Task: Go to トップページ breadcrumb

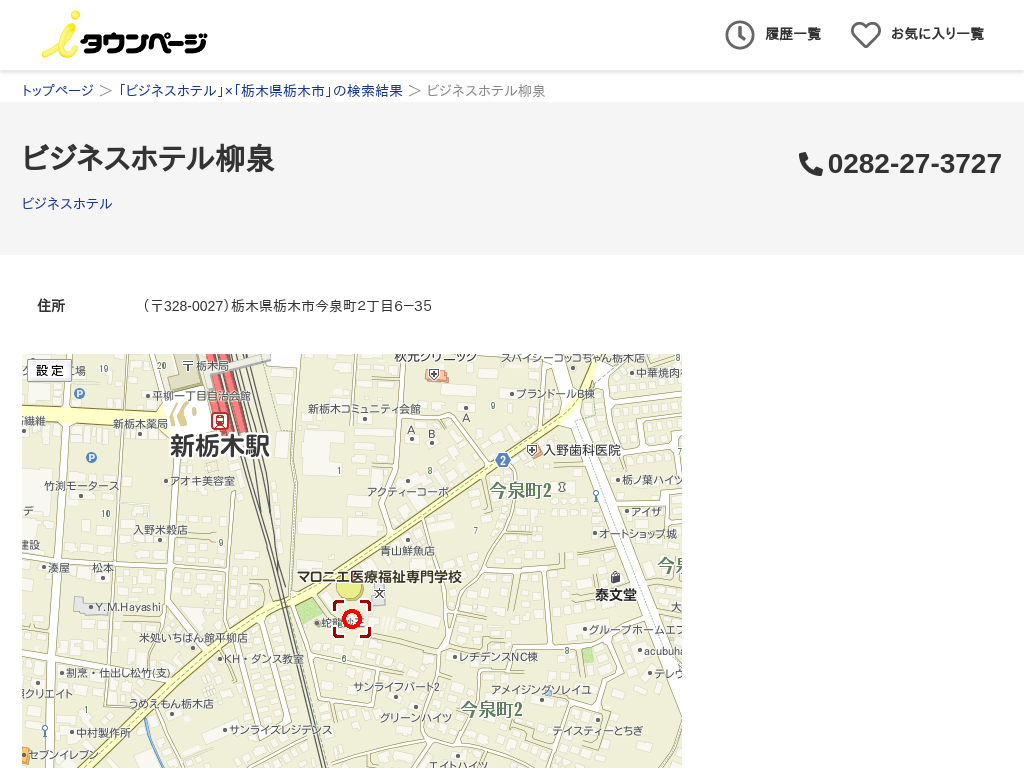Action: 57,91
